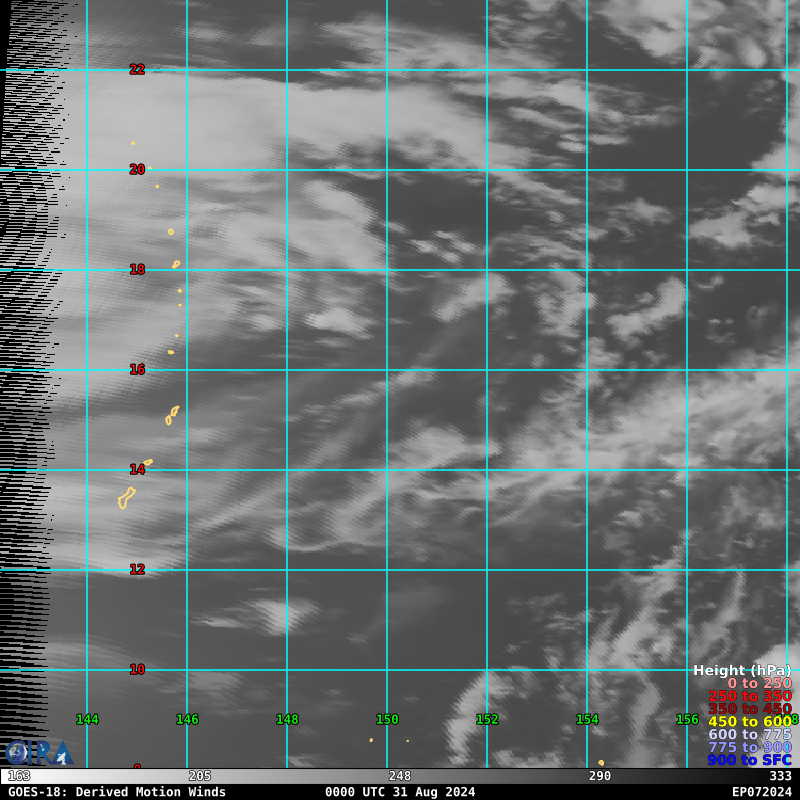This screenshot has height=800, width=800.
Task: Click the CIRA logo
Action: (x=39, y=753)
